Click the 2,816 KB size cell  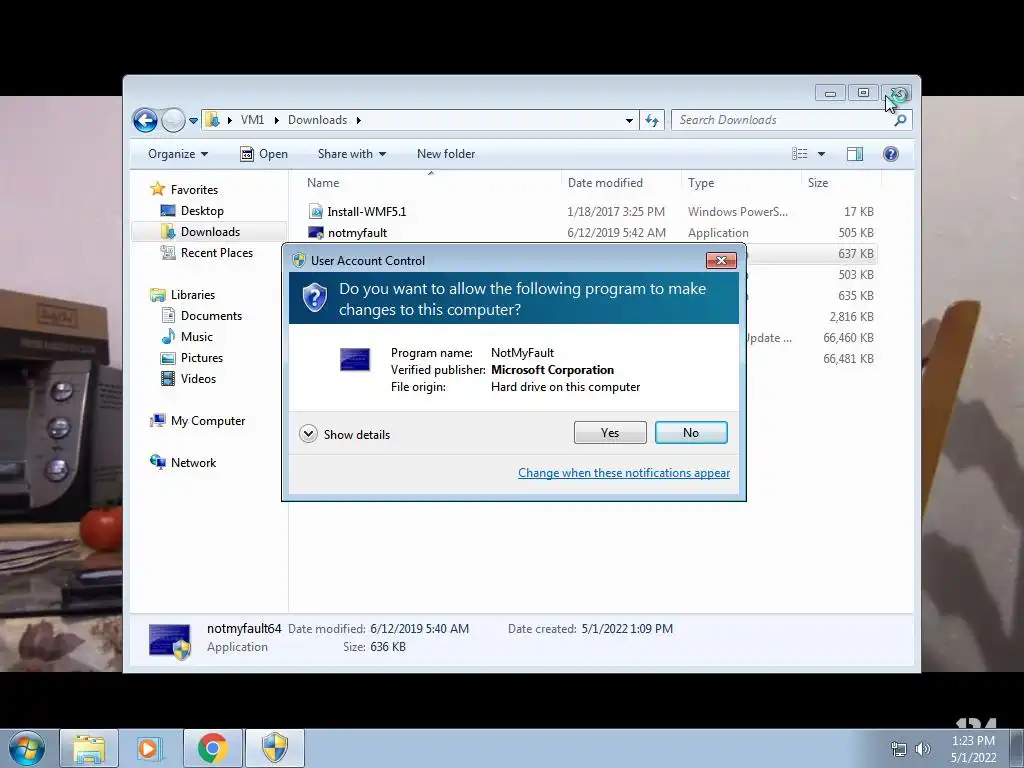pyautogui.click(x=851, y=317)
